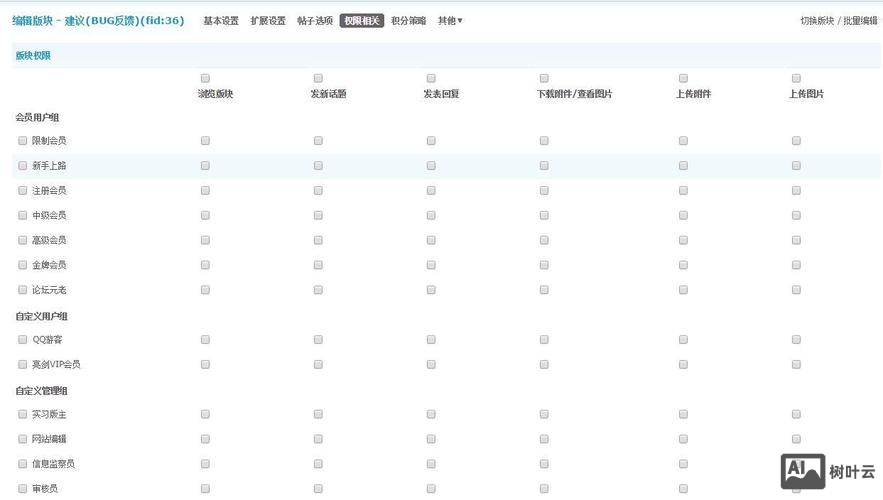Check the row checkbox beside 中级会员

click(x=23, y=215)
